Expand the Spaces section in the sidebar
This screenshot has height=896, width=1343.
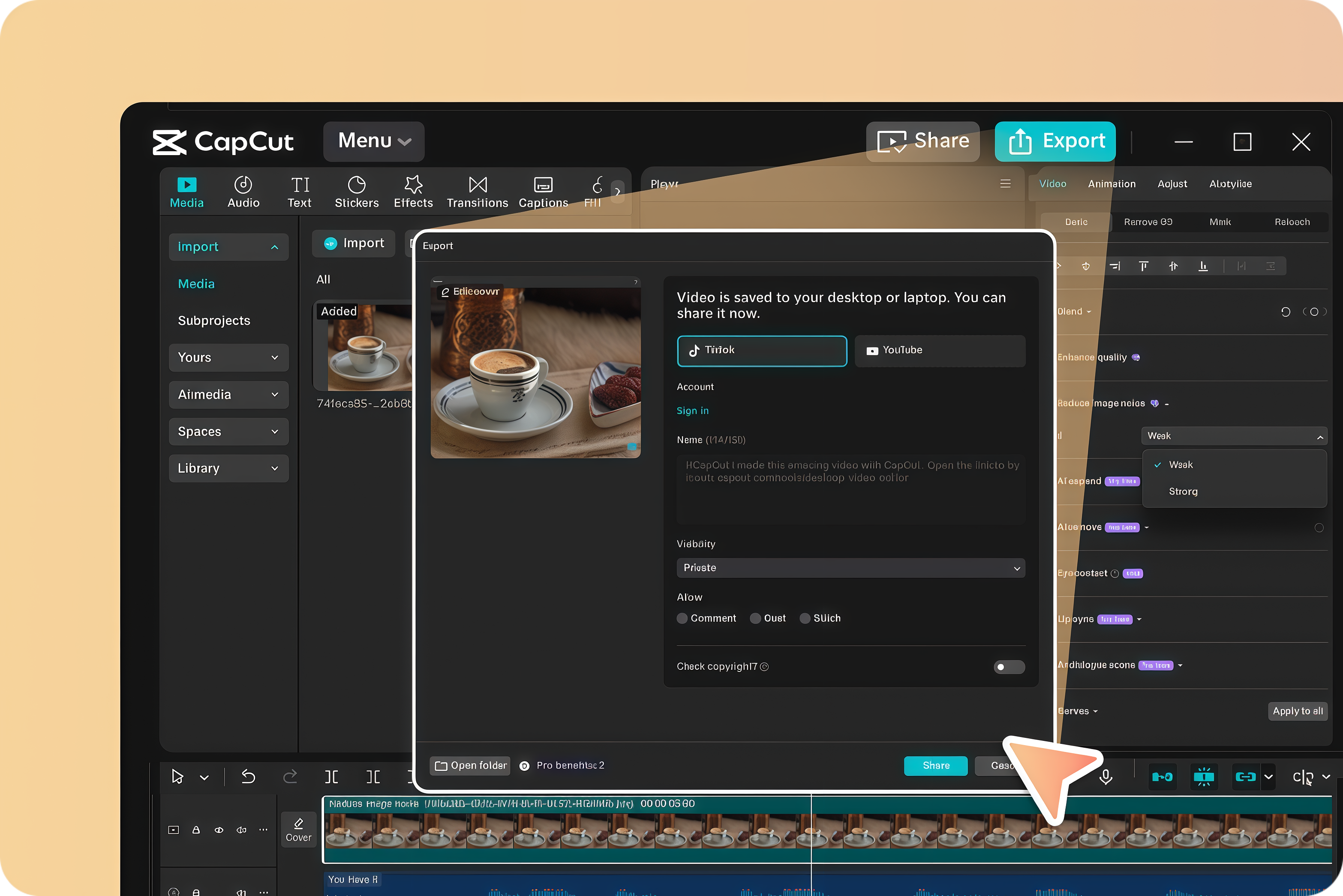[228, 432]
